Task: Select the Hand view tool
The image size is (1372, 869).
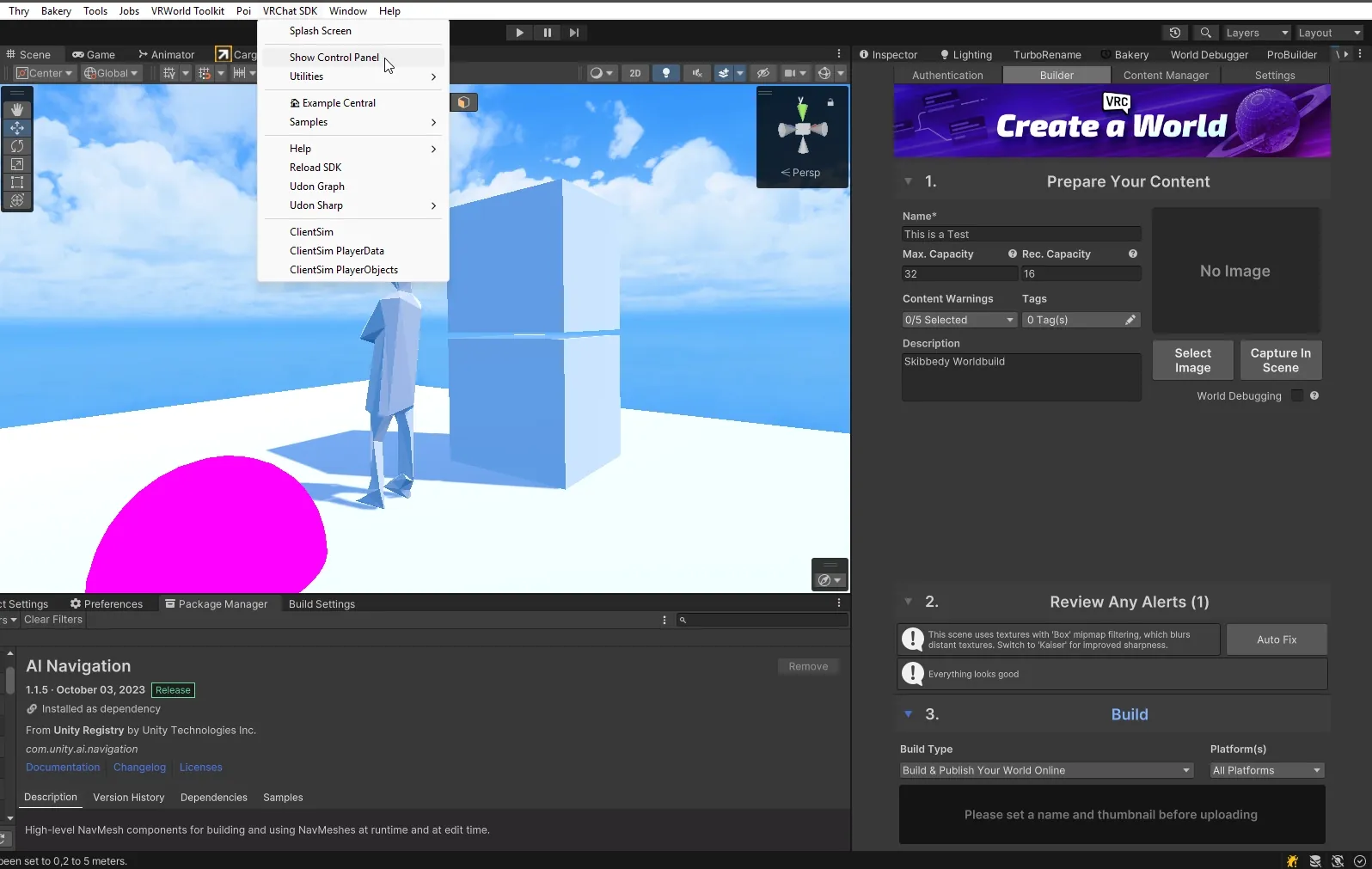Action: (17, 110)
